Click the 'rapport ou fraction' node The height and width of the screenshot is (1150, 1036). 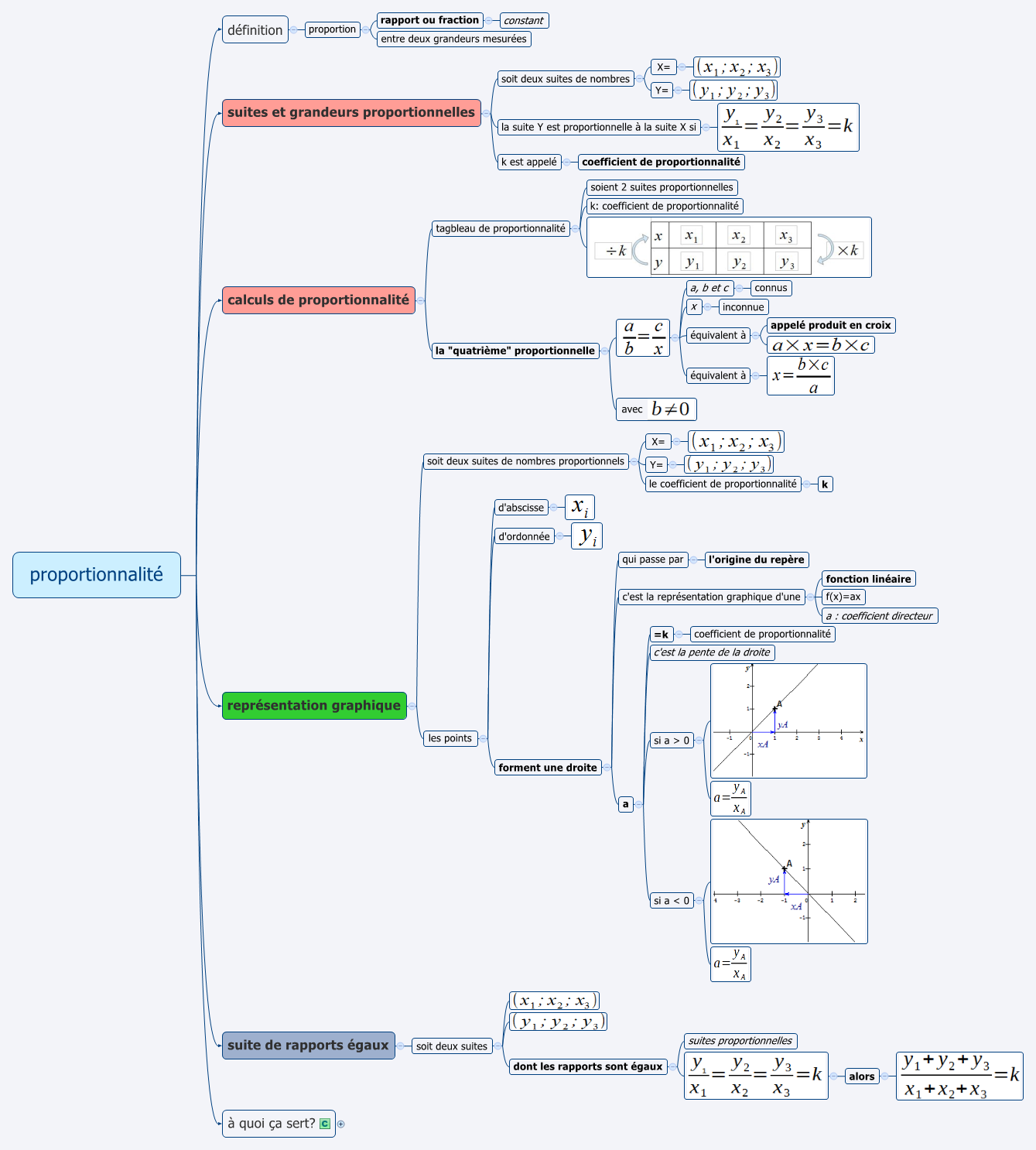429,20
